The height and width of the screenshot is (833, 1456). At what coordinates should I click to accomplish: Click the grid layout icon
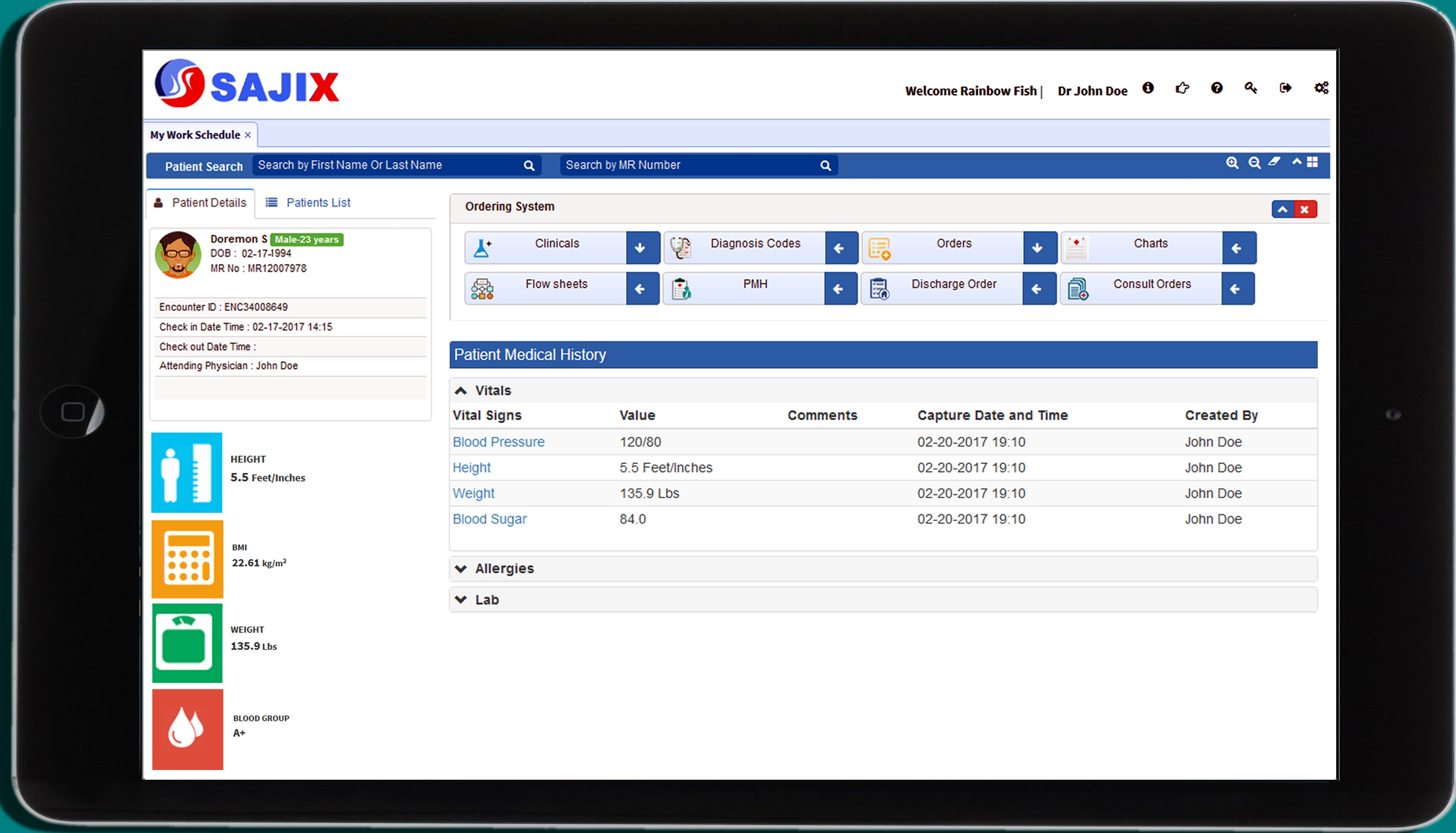1313,162
